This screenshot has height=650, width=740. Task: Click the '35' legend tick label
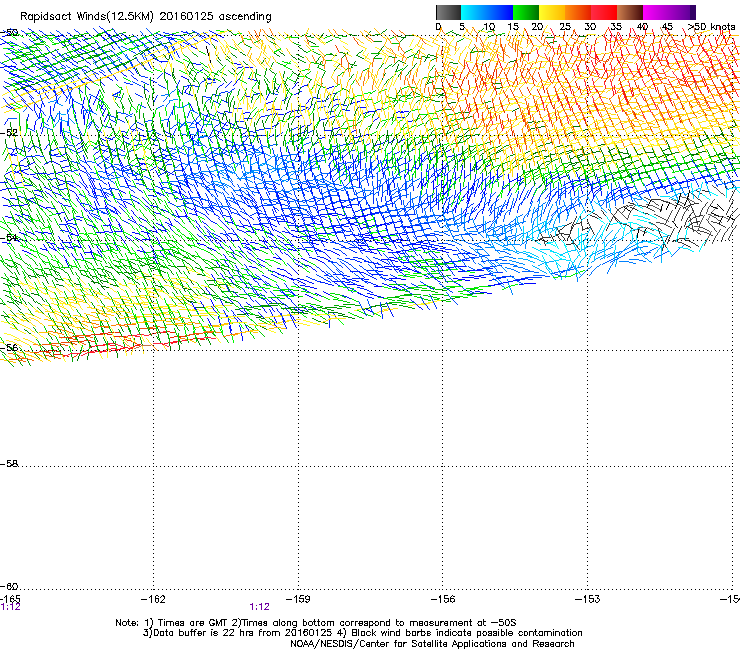616,27
